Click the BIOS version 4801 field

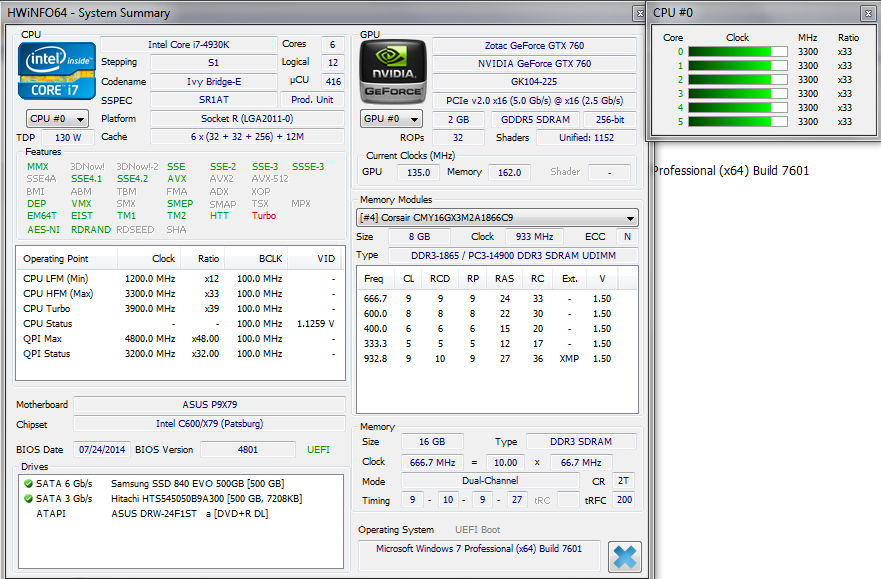[248, 450]
